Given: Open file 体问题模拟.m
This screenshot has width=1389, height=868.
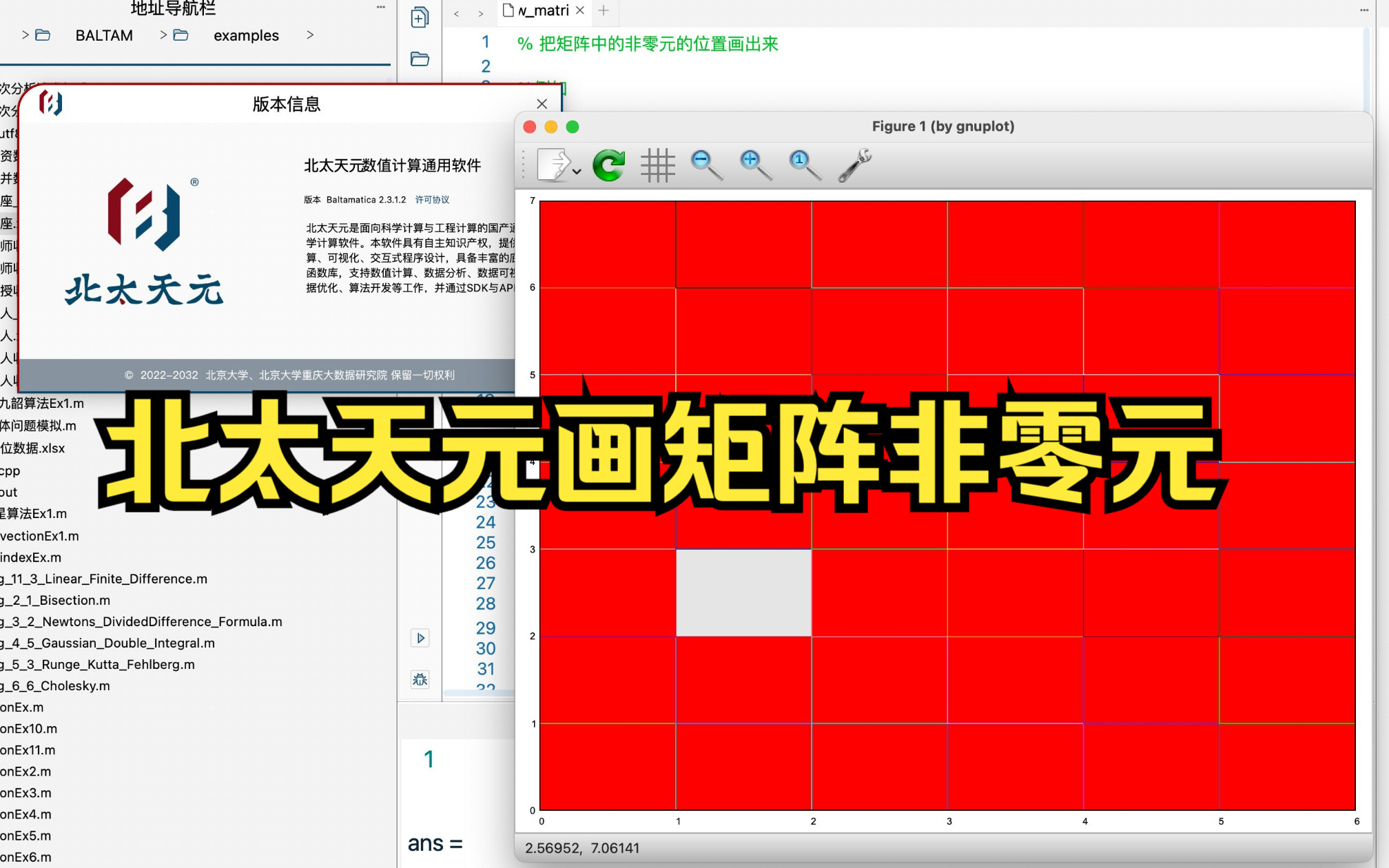Looking at the screenshot, I should pyautogui.click(x=38, y=426).
